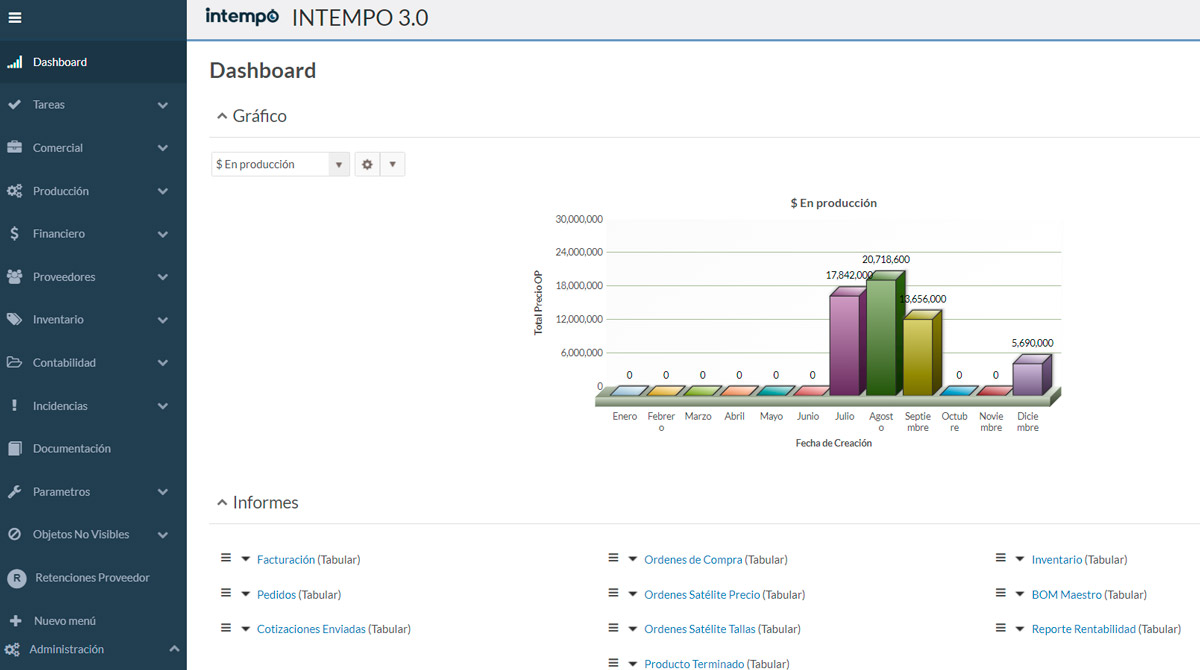Viewport: 1200px width, 670px height.
Task: Click the Financiero dollar sign icon
Action: [14, 234]
